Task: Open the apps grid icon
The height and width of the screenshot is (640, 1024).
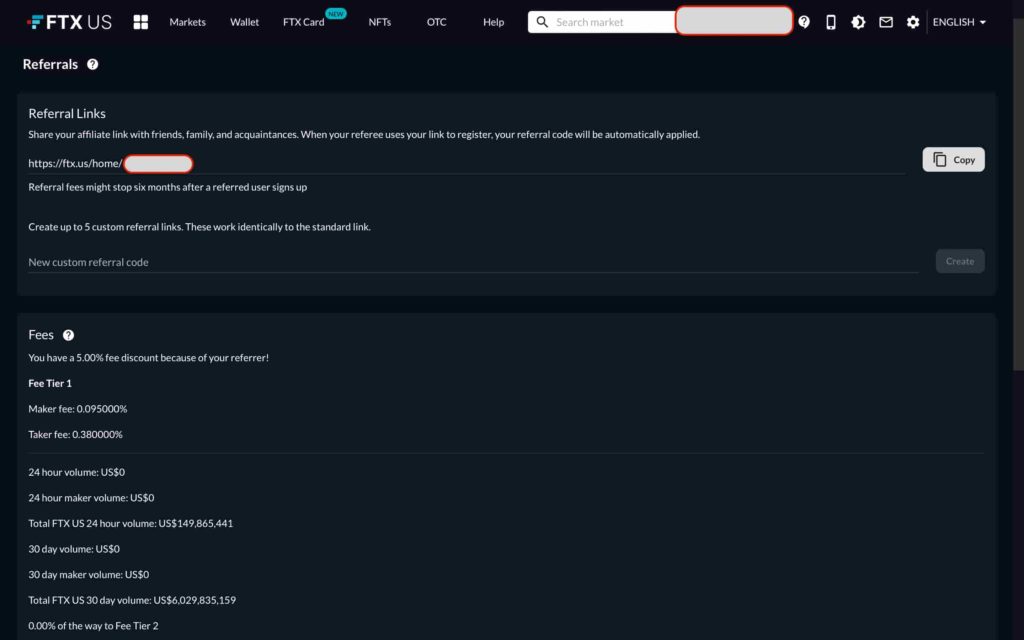Action: (x=140, y=21)
